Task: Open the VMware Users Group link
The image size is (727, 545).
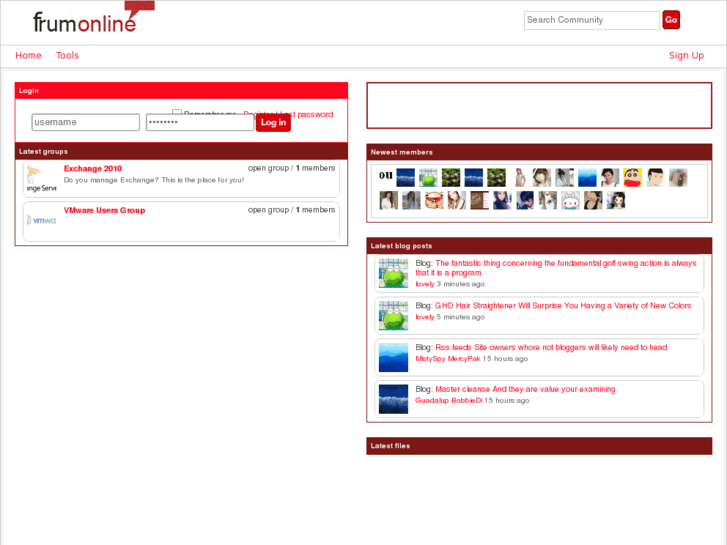Action: 104,210
